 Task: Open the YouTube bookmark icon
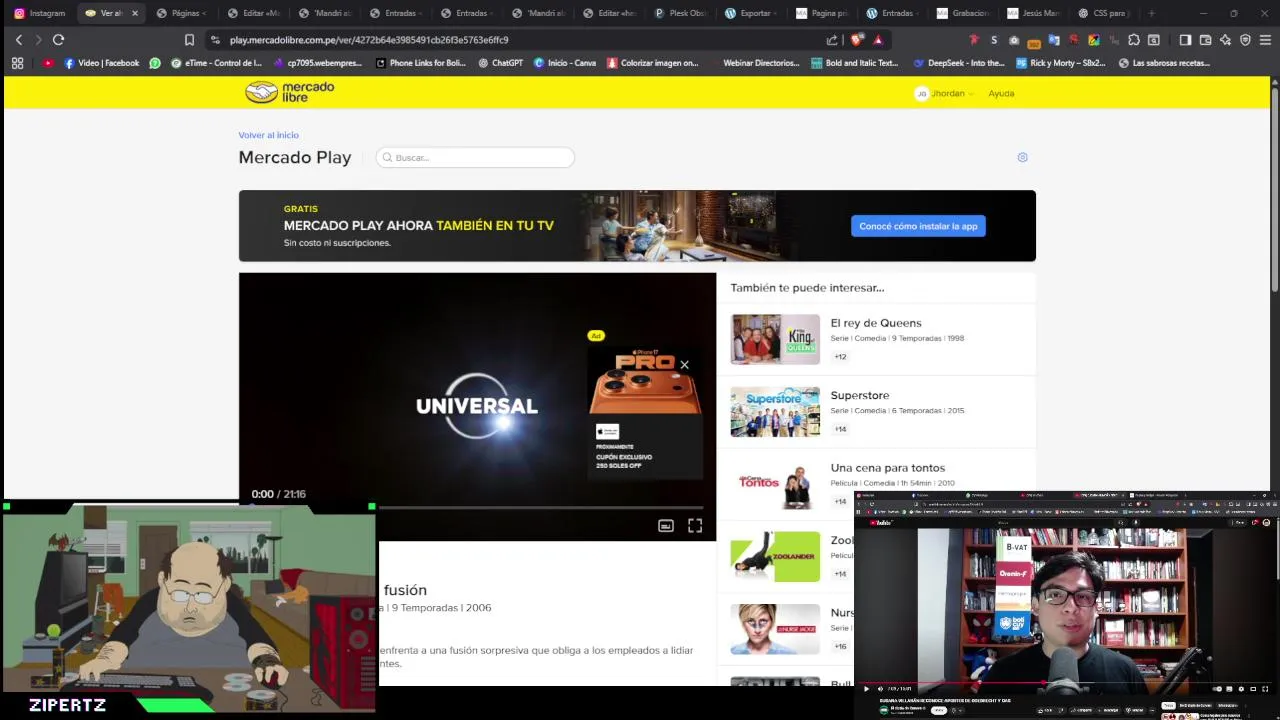48,63
